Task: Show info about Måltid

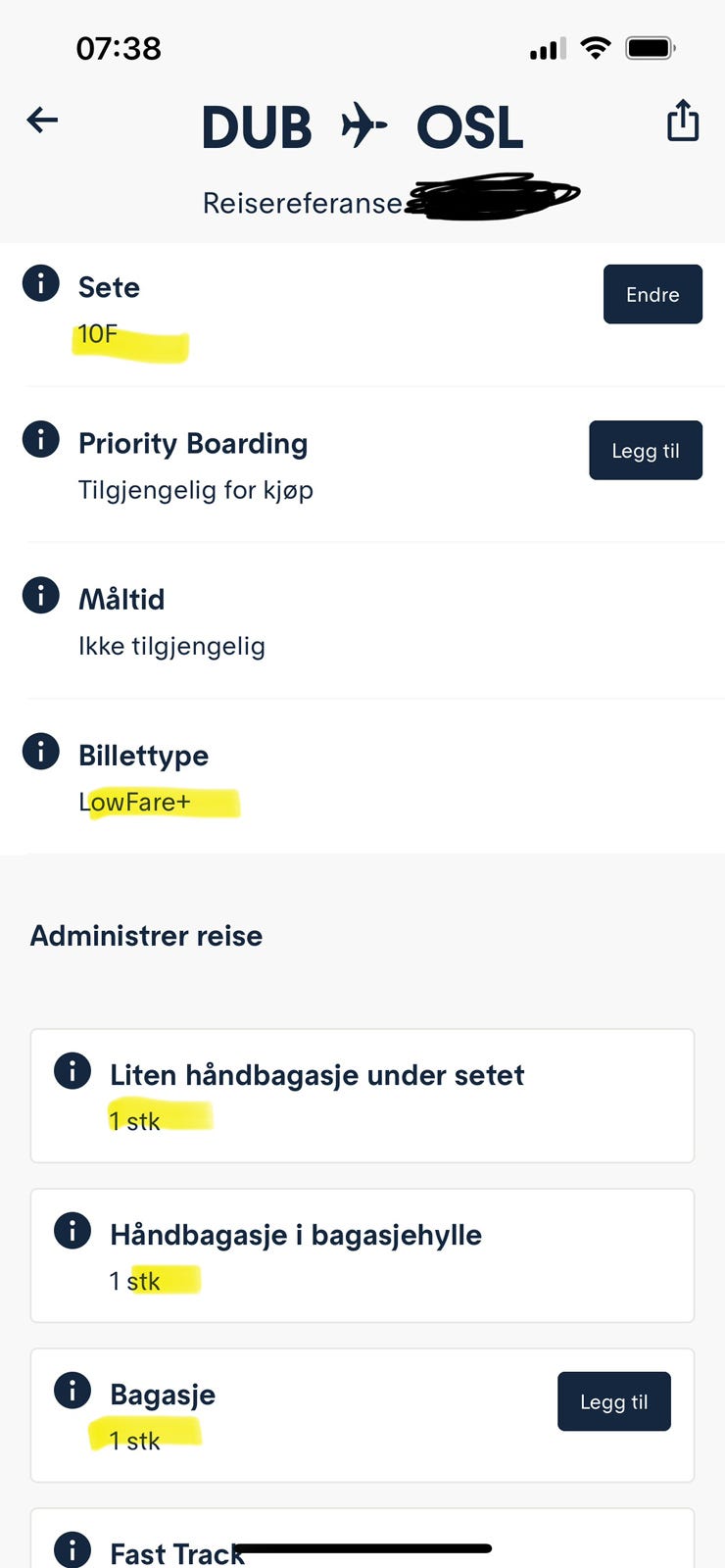Action: click(41, 595)
